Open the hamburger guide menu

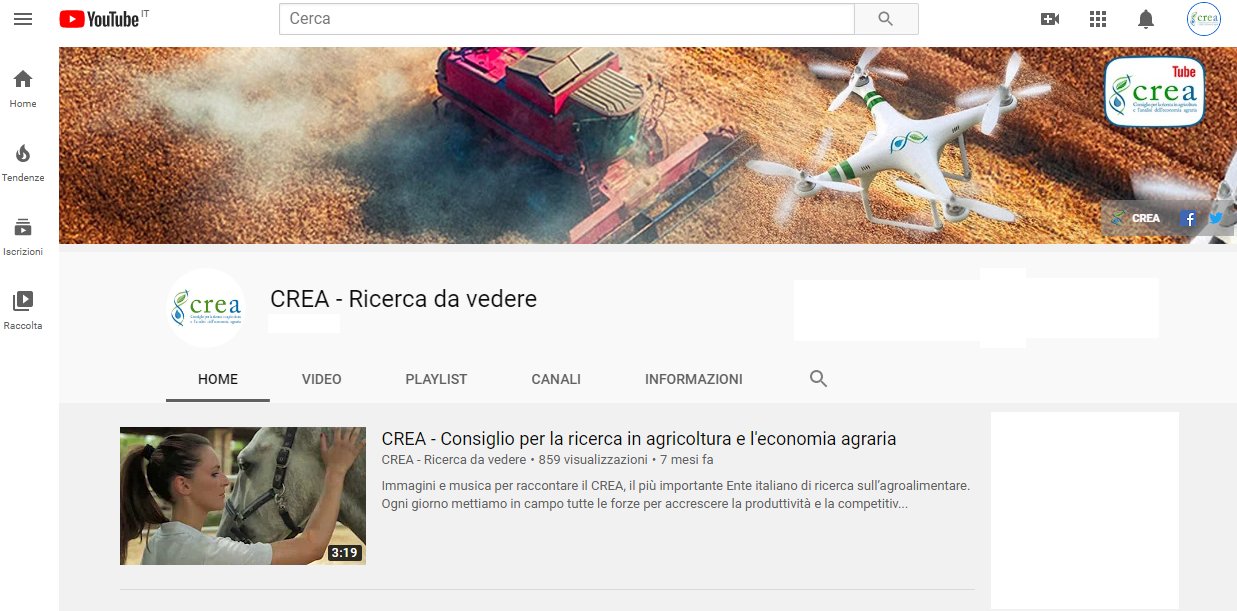click(23, 19)
